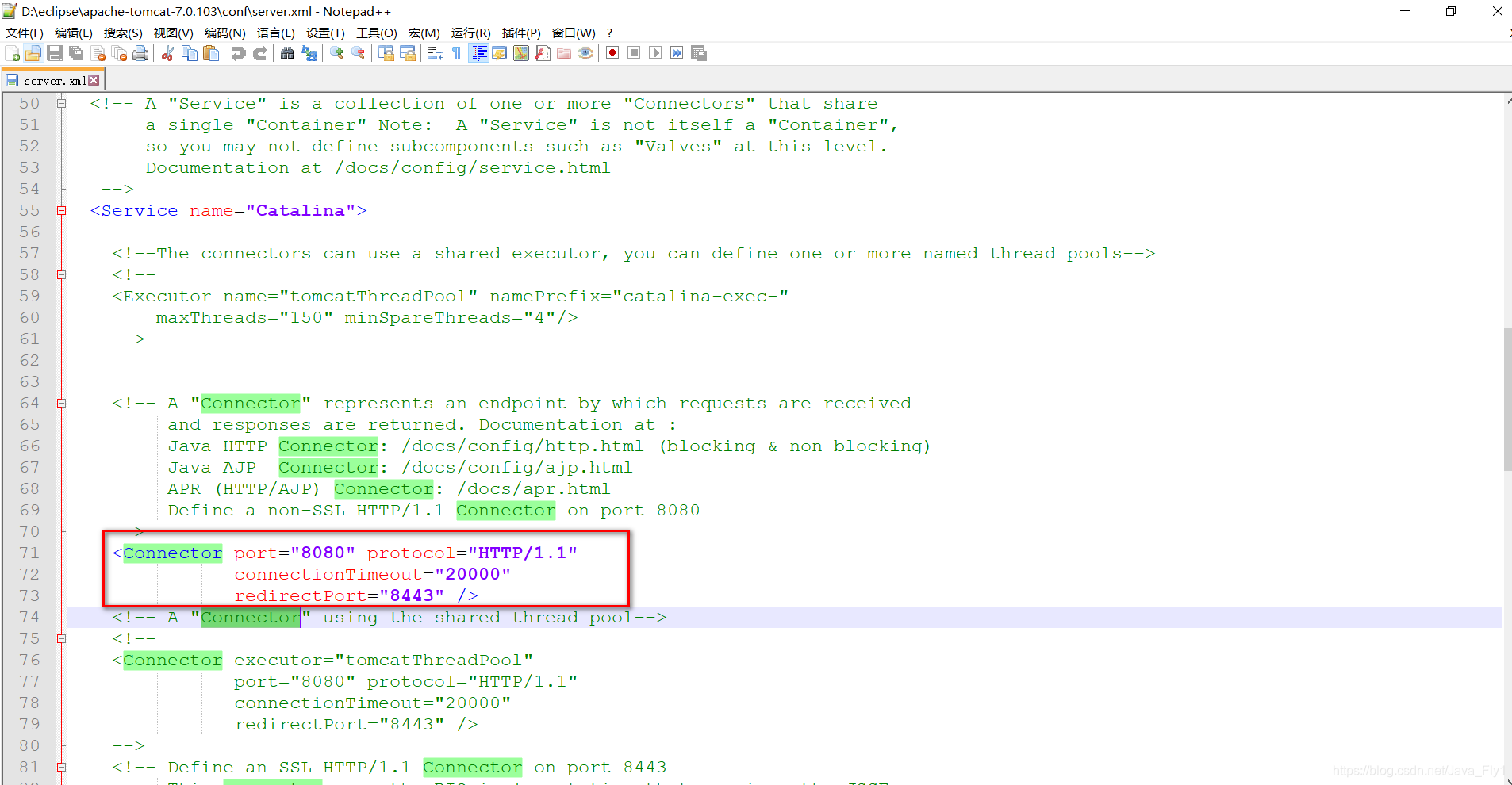Click line number 64 in the margin
Image resolution: width=1512 pixels, height=785 pixels.
click(29, 403)
